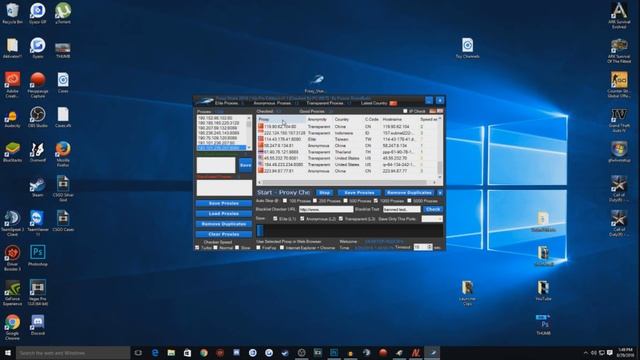Click the blacklist Check button
The image size is (640, 360).
pyautogui.click(x=433, y=209)
